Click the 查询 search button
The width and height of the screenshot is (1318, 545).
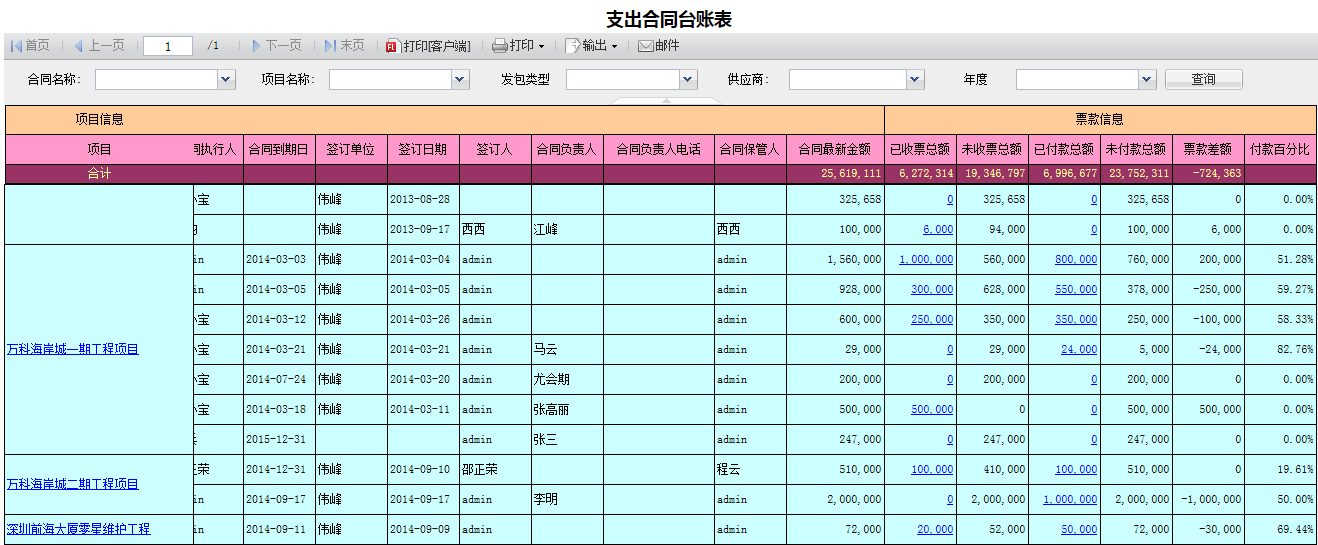[x=1203, y=79]
